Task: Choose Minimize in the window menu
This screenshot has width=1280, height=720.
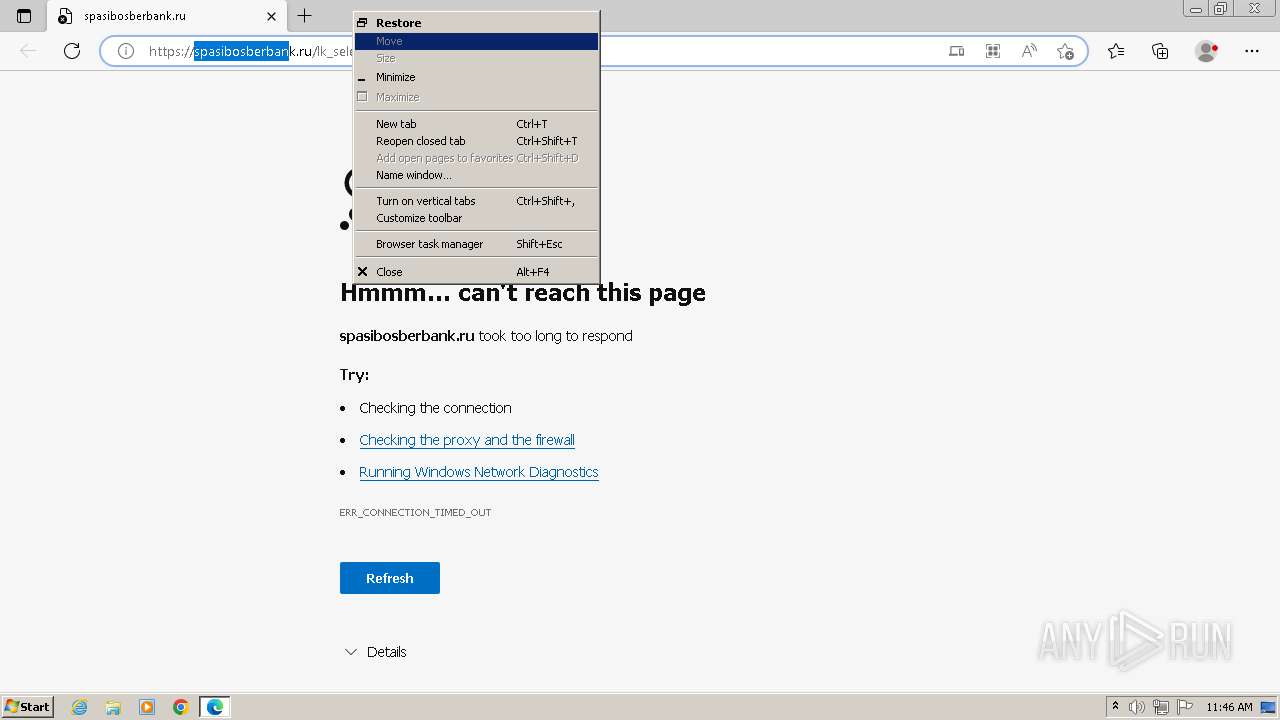Action: click(477, 77)
